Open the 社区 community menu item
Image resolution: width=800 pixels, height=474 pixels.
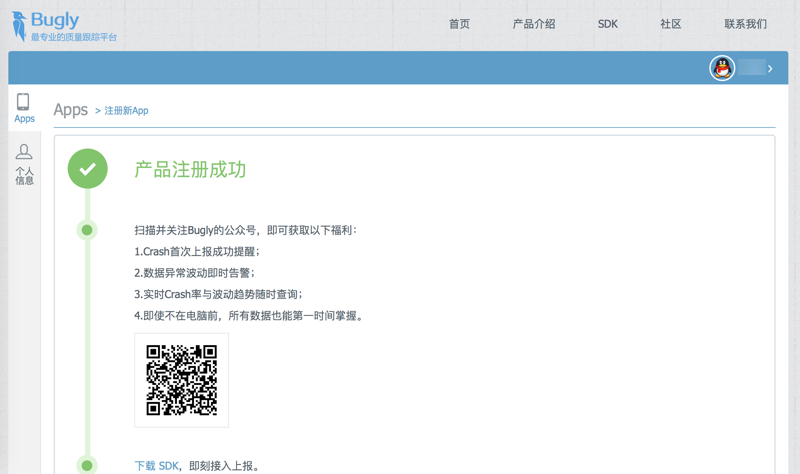670,24
